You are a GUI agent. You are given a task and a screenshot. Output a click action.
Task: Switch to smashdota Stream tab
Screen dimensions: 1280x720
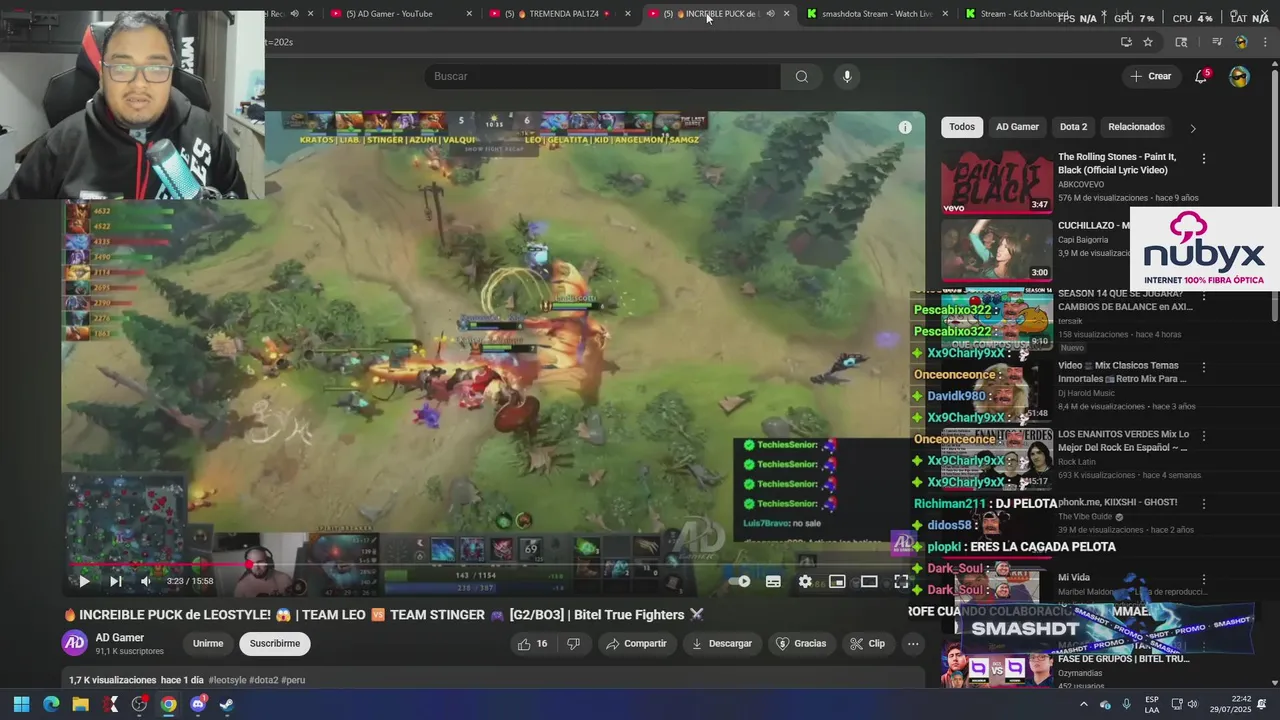pyautogui.click(x=877, y=14)
